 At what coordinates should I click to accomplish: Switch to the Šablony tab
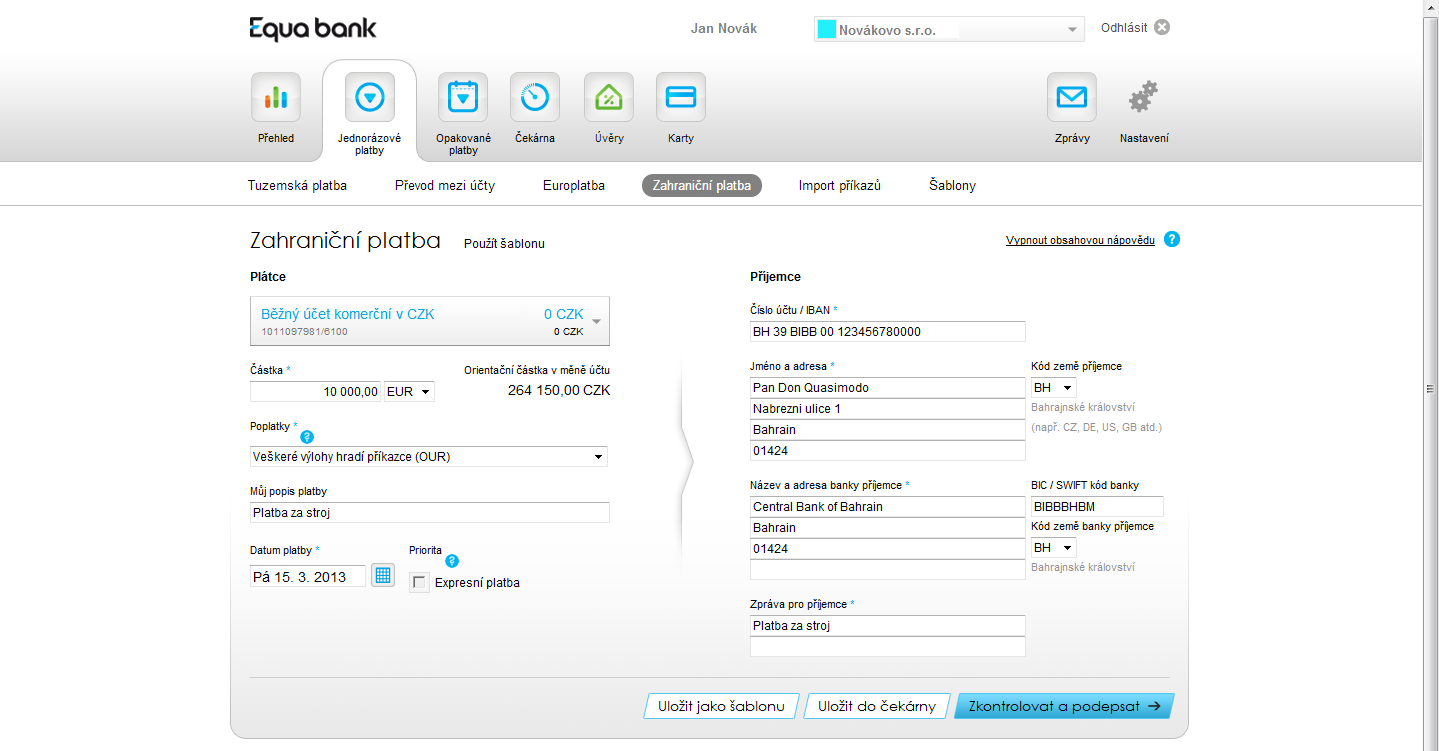click(952, 185)
